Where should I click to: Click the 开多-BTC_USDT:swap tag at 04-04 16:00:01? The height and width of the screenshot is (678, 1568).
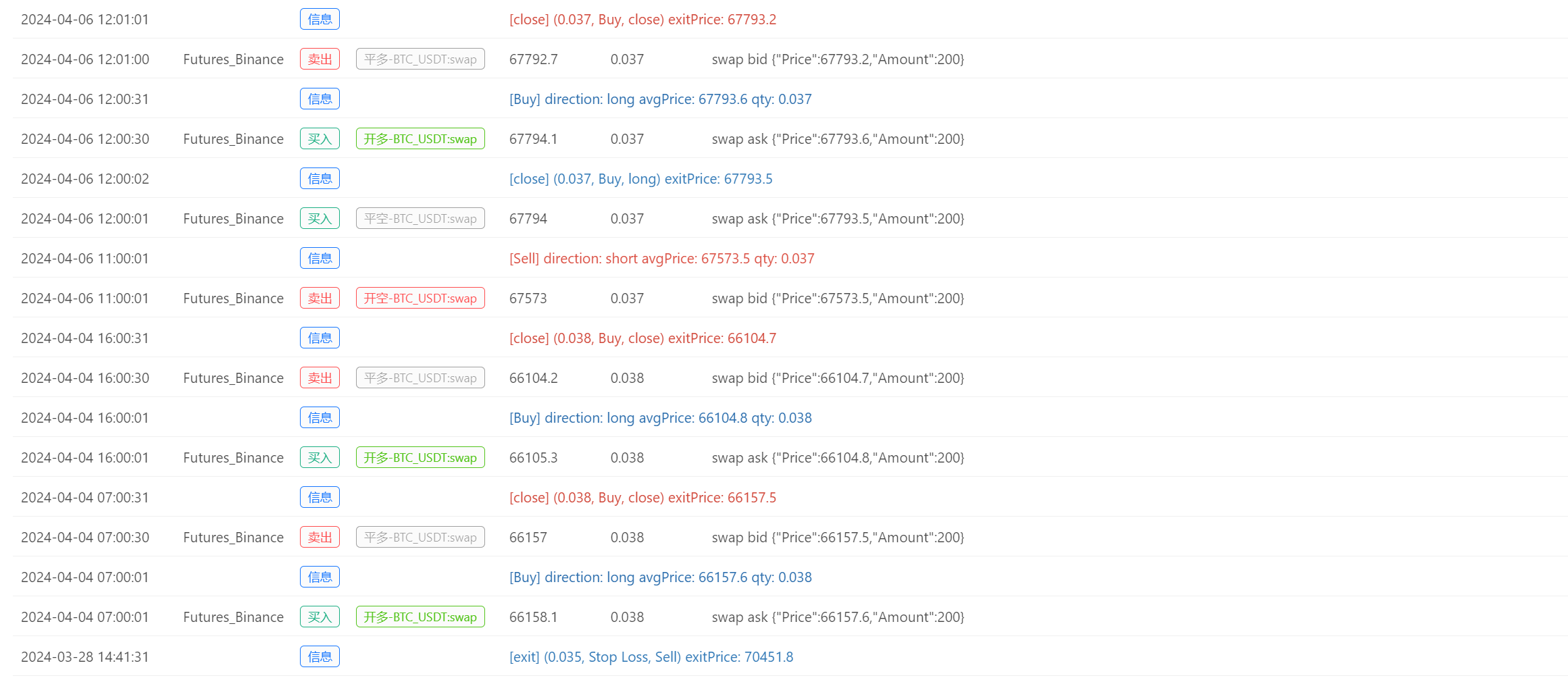pyautogui.click(x=420, y=457)
